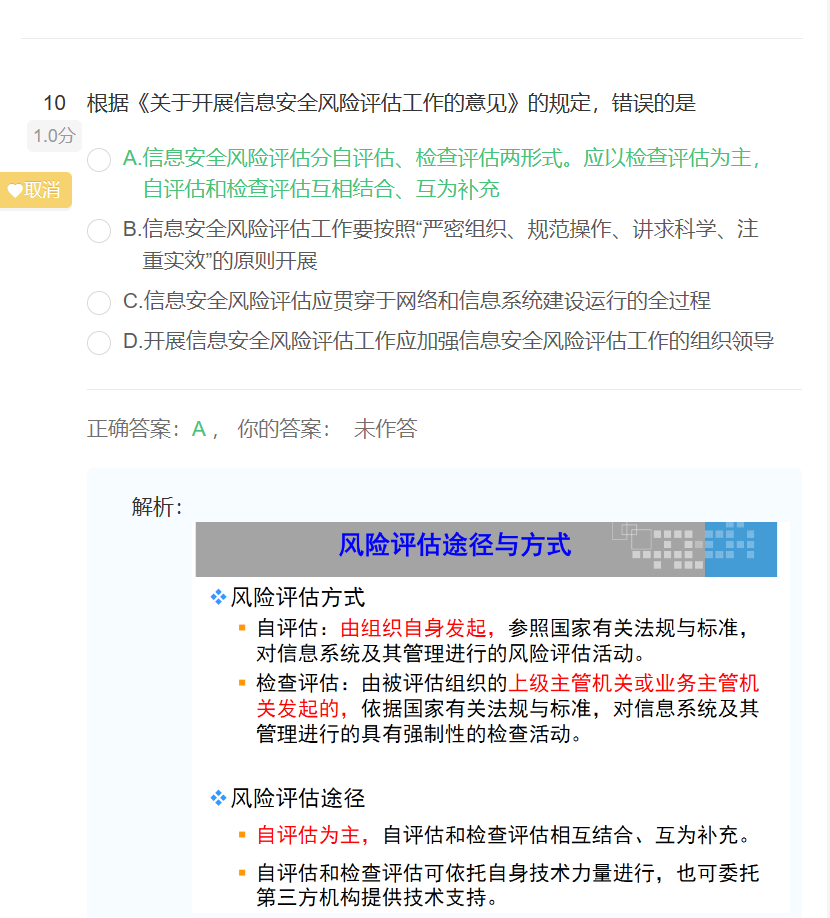This screenshot has height=918, width=830.
Task: Click the 未作答 your-answer status text
Action: pos(385,429)
